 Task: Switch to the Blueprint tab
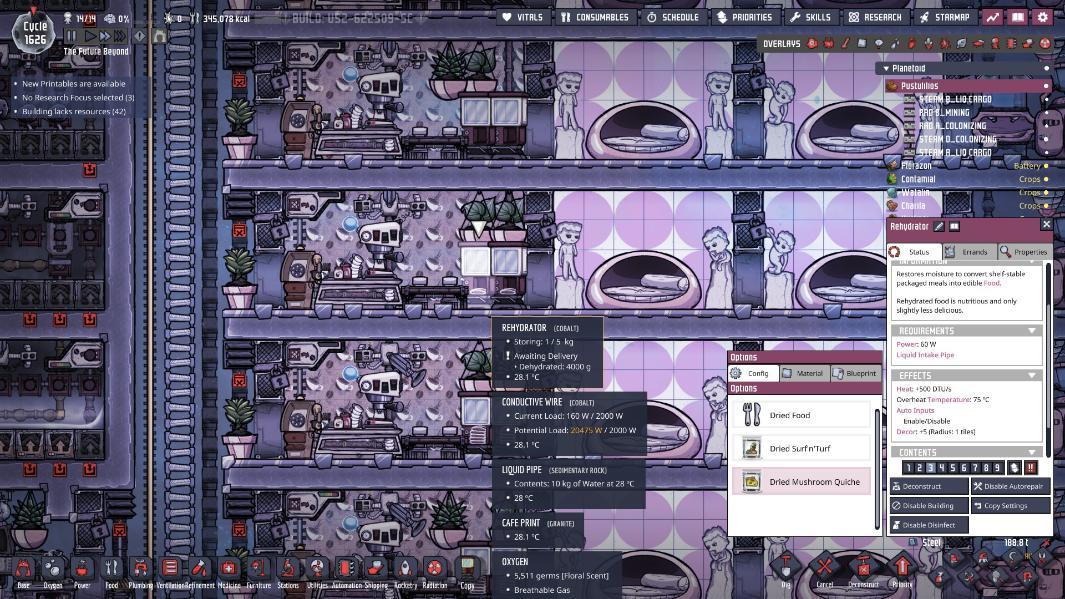[x=854, y=374]
